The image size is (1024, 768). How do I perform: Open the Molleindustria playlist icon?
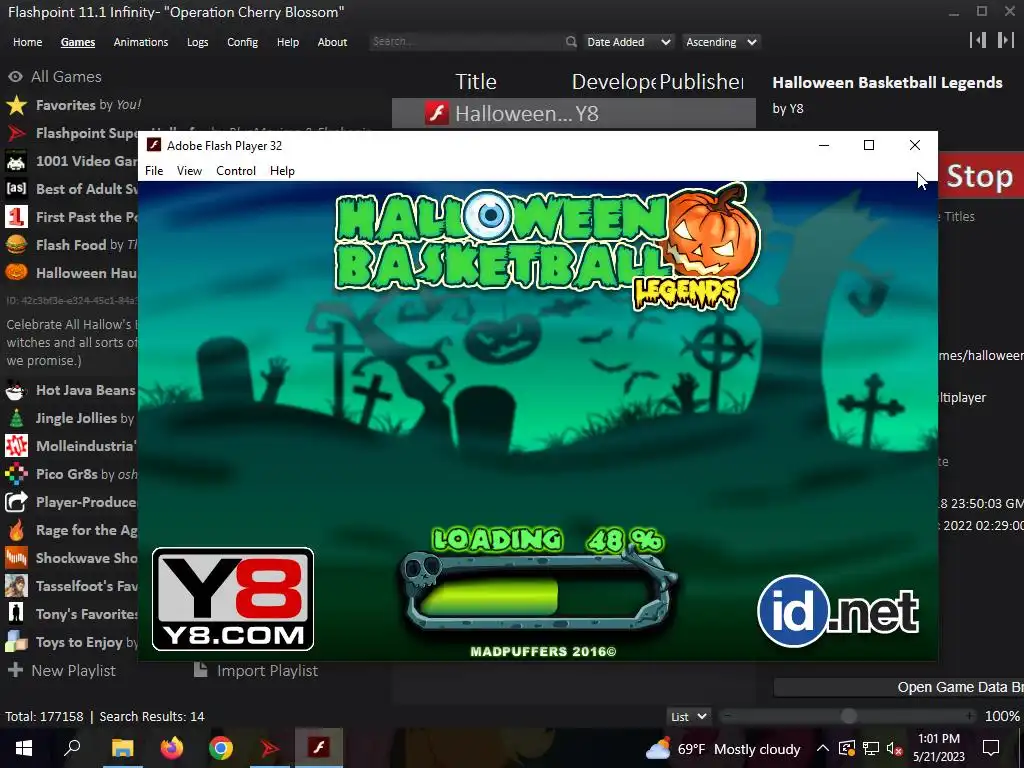[16, 446]
